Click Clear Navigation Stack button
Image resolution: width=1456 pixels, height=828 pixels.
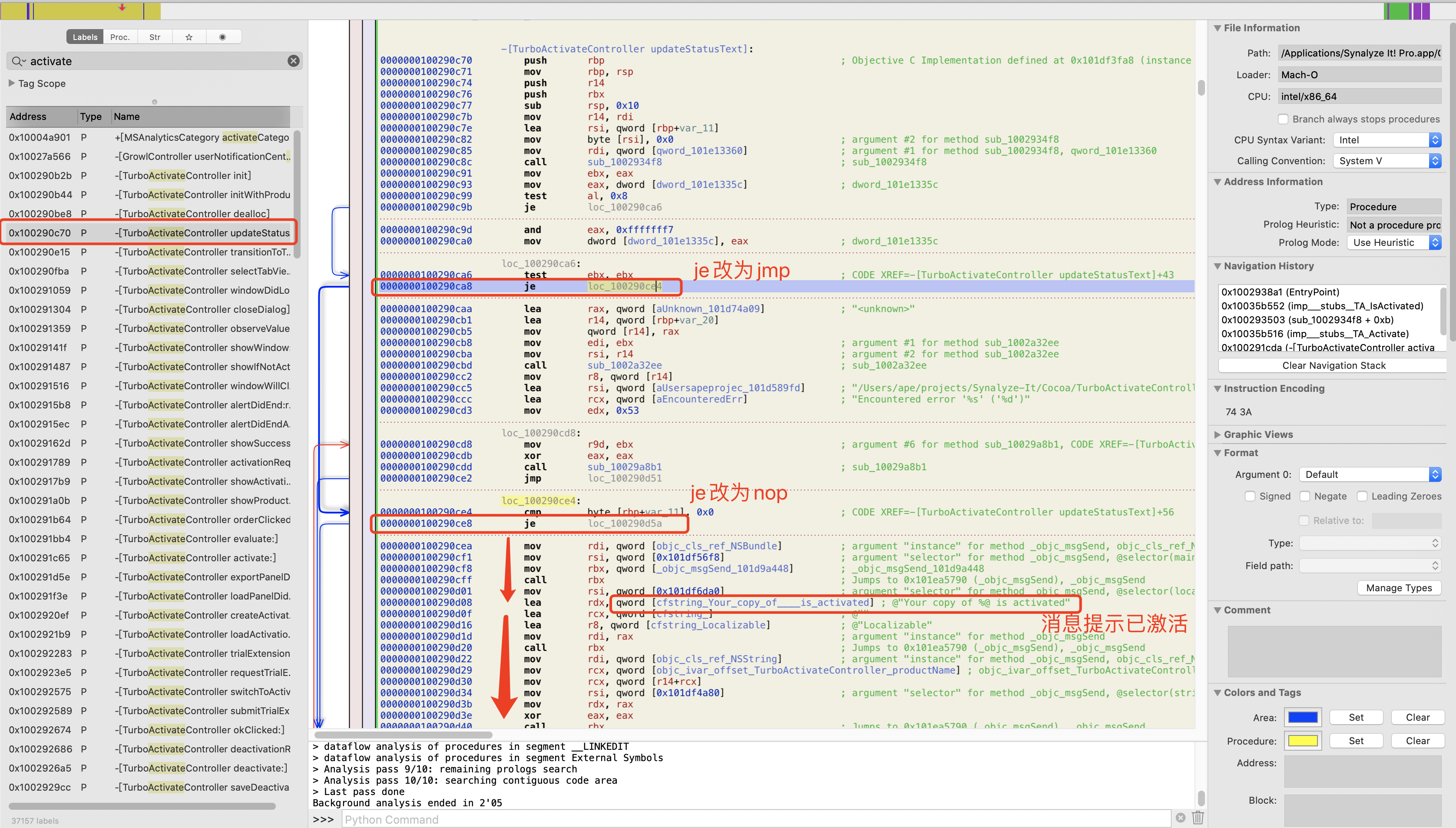click(1333, 365)
